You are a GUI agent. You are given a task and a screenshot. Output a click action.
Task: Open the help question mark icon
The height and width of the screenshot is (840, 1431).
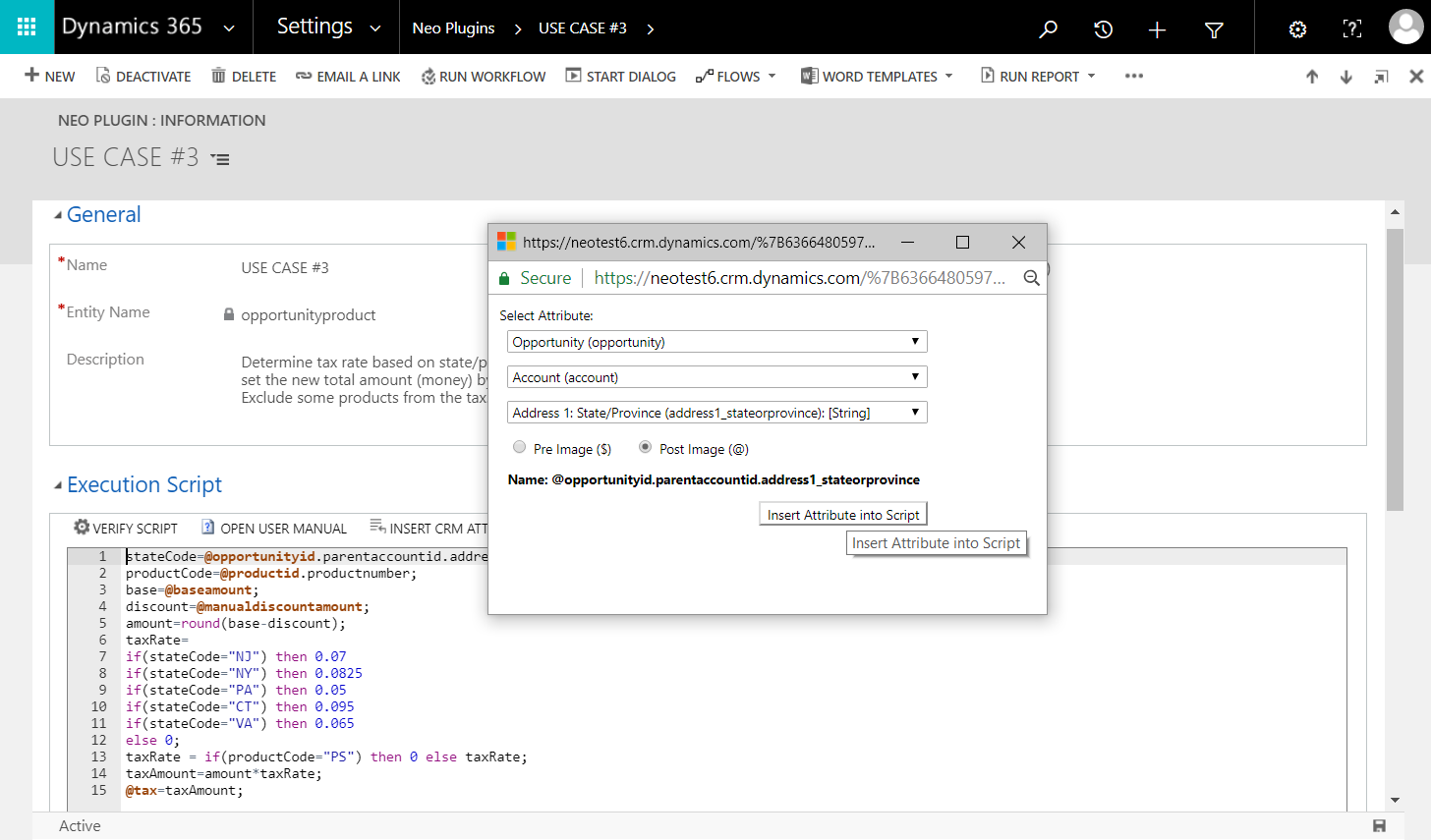(1352, 29)
